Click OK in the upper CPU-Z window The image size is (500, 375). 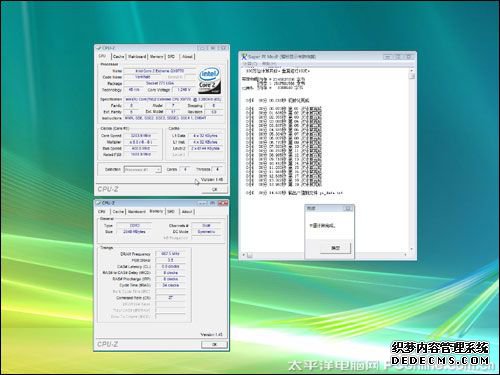pos(214,189)
